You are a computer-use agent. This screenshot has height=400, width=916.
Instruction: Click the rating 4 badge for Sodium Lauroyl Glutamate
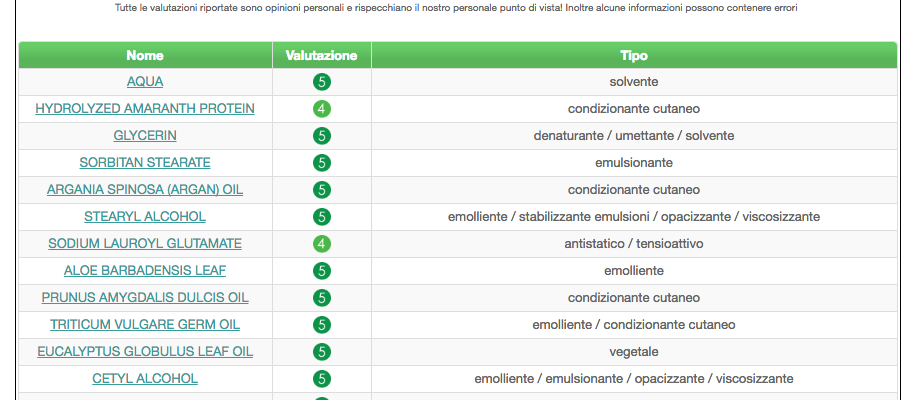321,244
